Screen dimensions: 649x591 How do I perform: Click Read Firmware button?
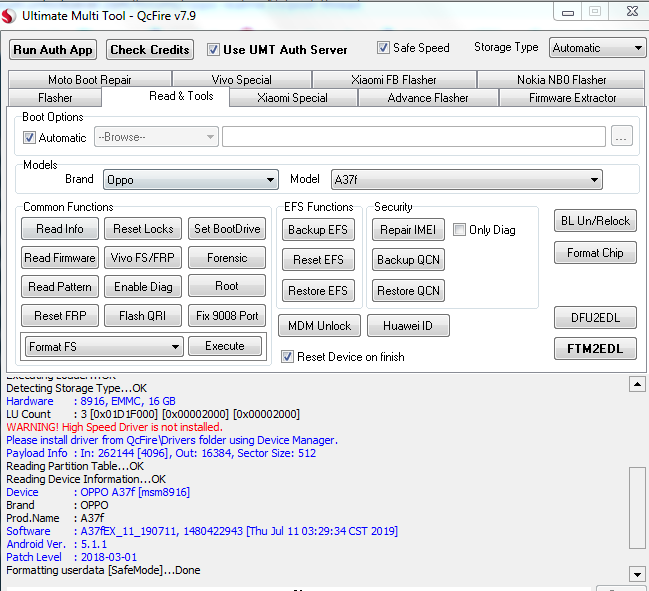60,258
